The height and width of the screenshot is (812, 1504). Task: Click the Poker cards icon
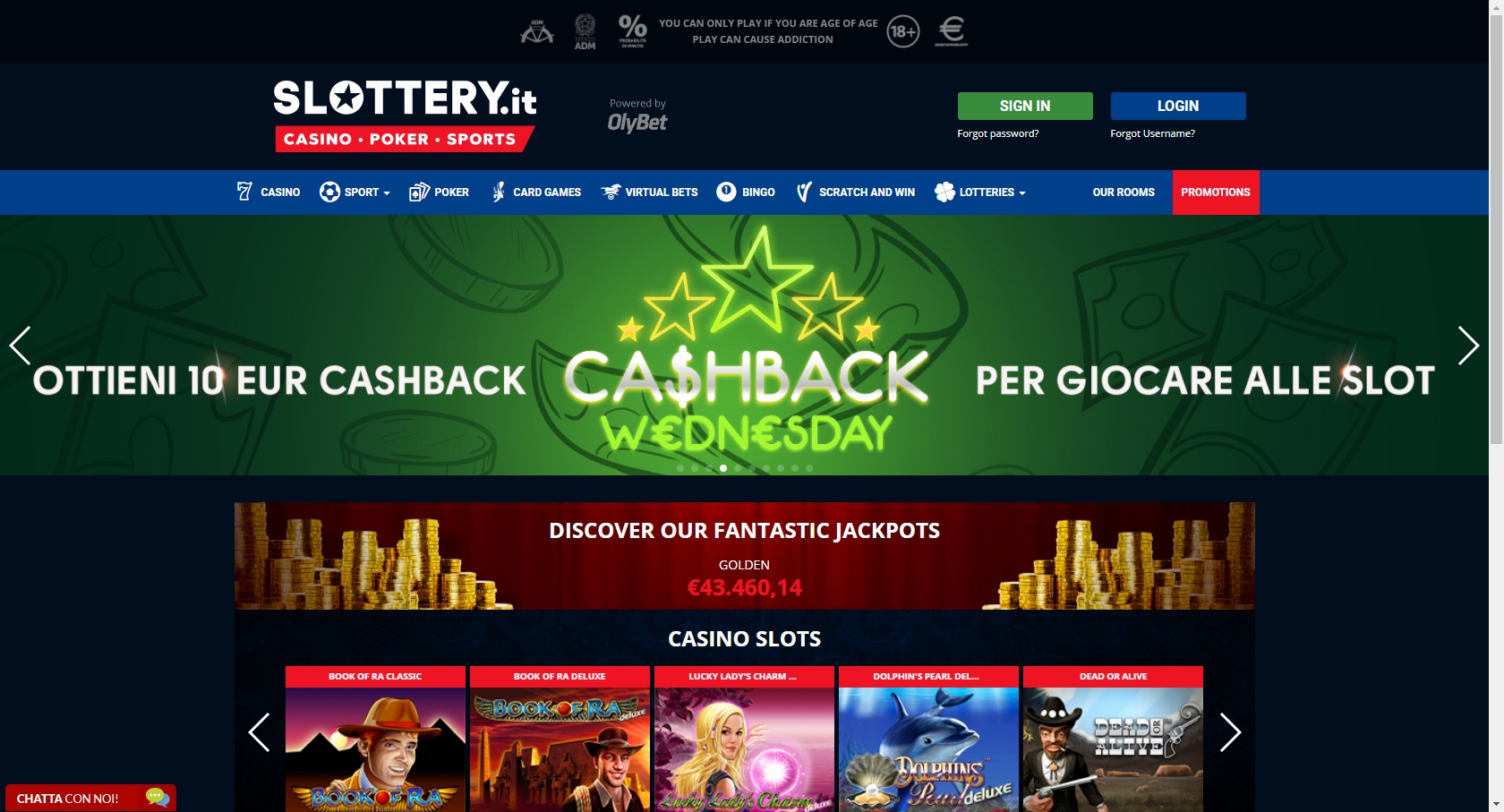click(x=419, y=192)
